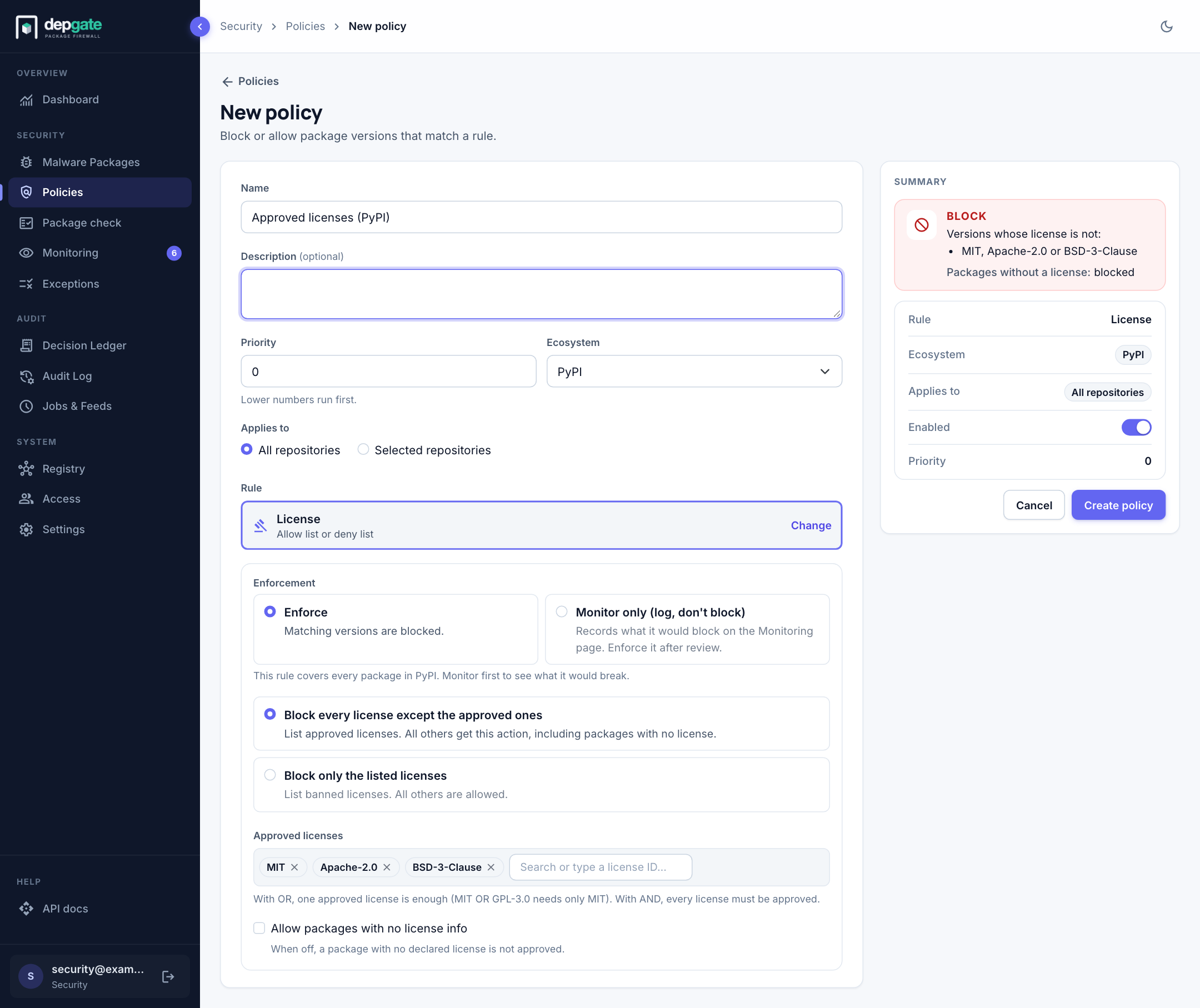Click the Change link in the Rule card

click(x=811, y=525)
